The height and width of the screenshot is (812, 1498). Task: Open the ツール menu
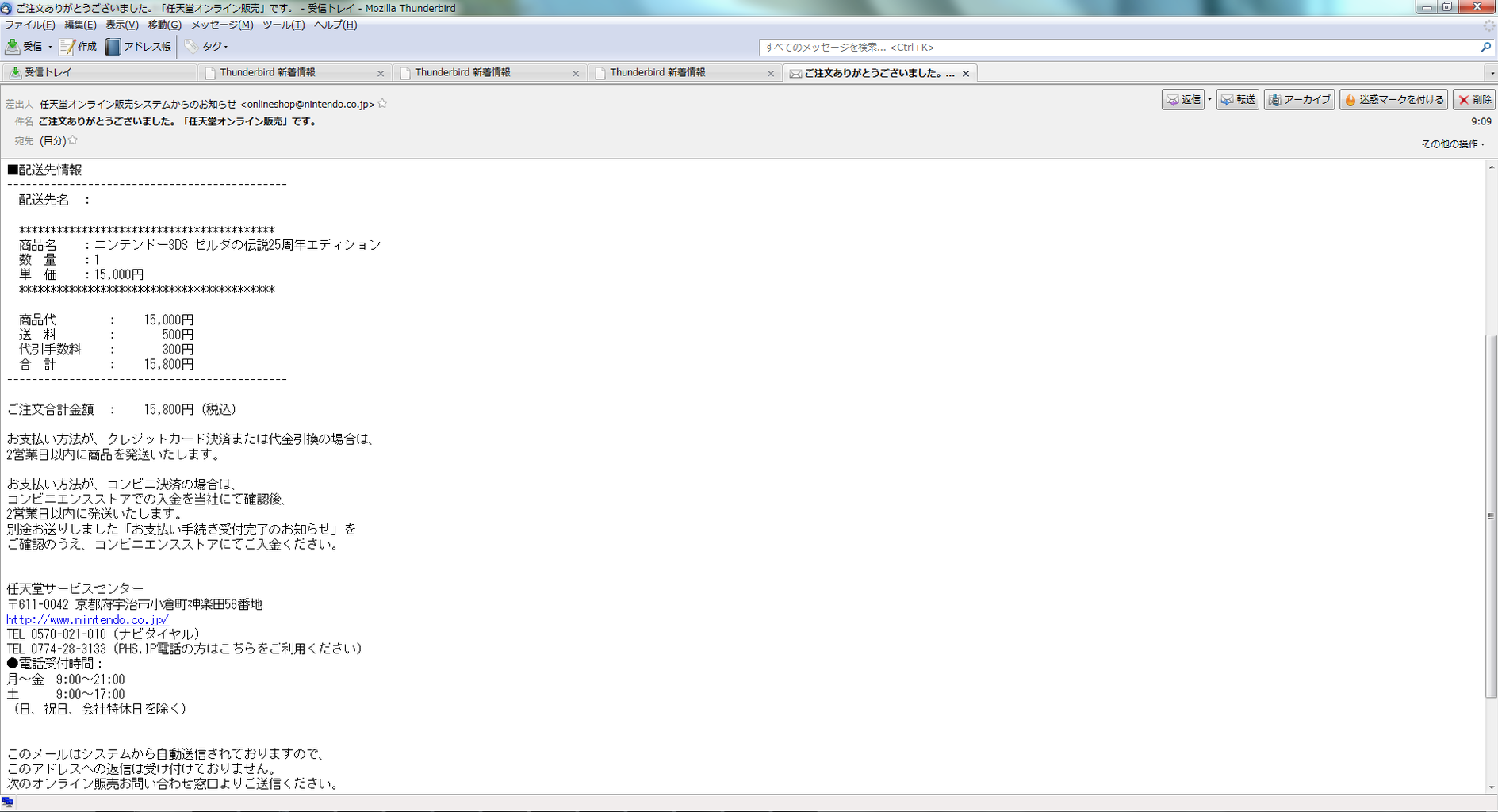[x=283, y=25]
